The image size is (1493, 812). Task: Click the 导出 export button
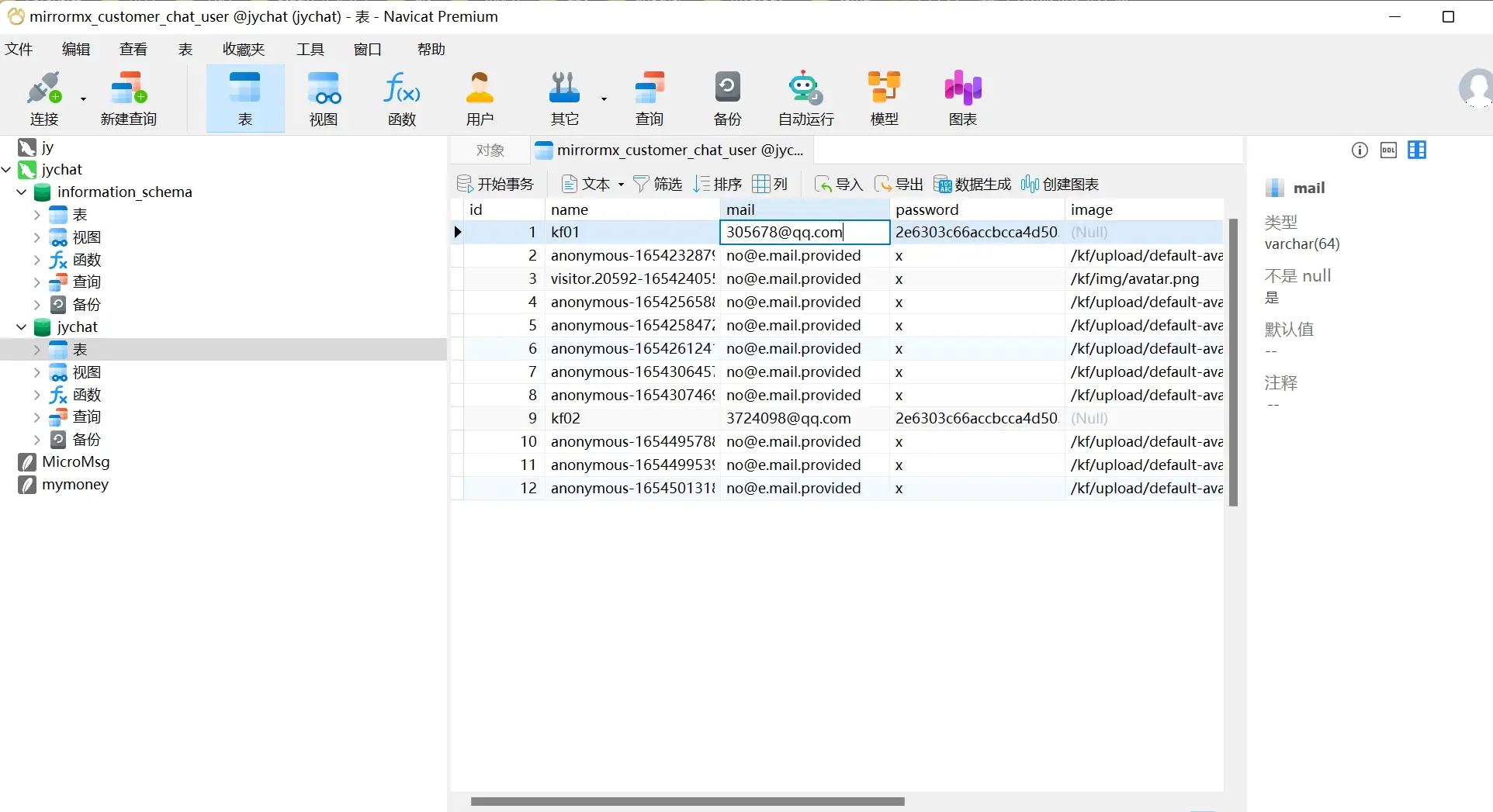[x=899, y=185]
